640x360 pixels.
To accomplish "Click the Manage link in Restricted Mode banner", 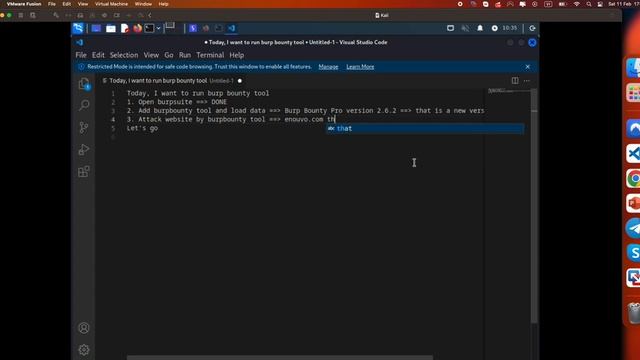I will [328, 67].
